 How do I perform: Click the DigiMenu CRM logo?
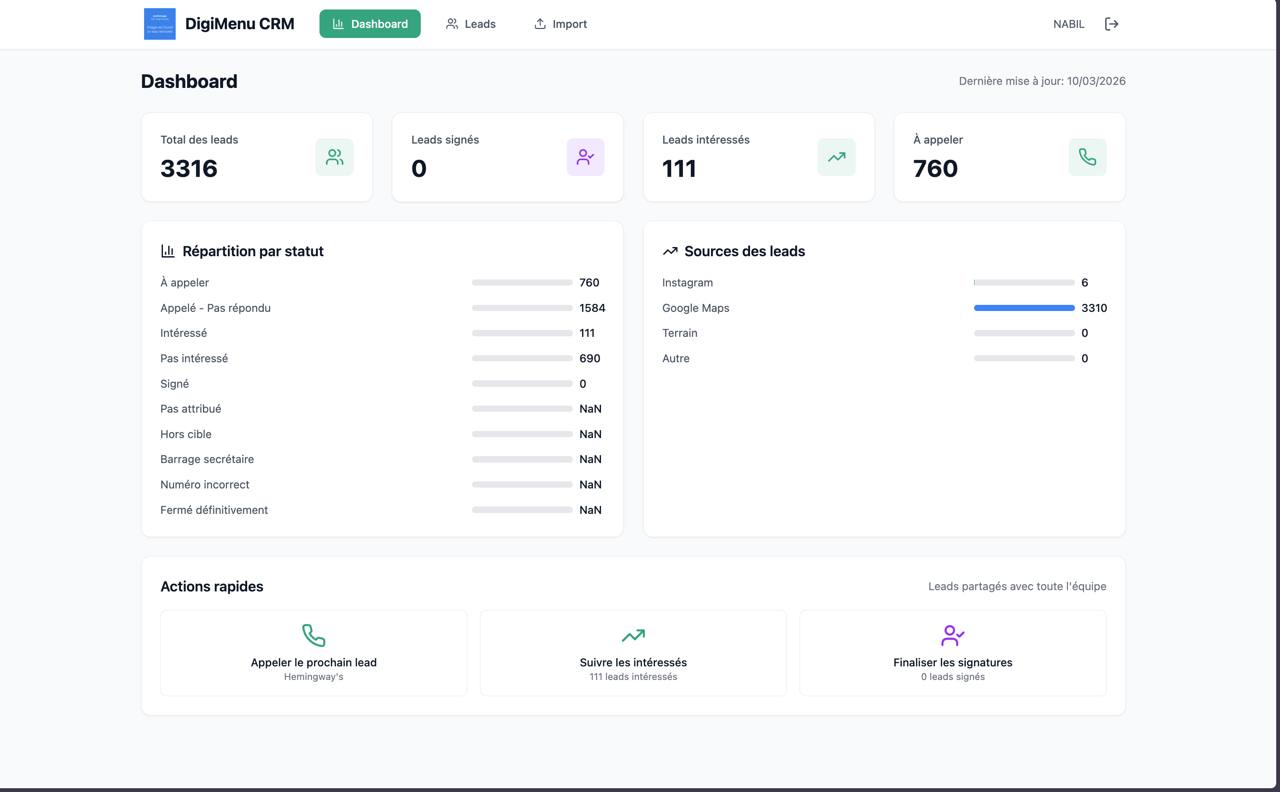point(159,23)
